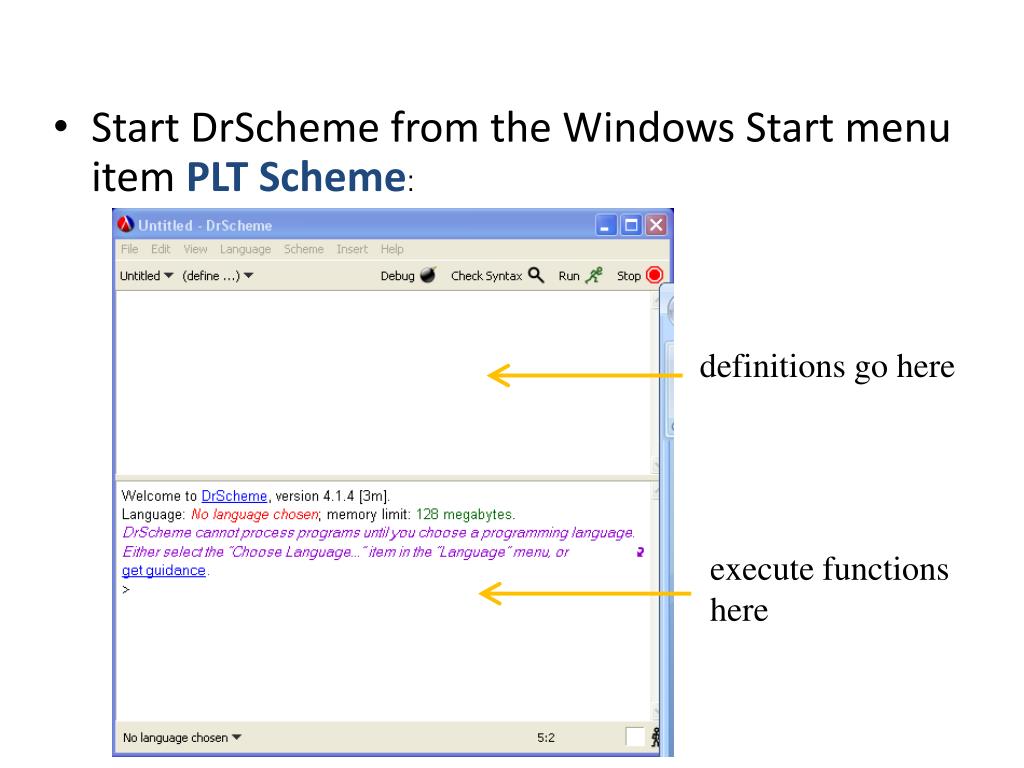Close the DrScheme window
This screenshot has width=1024, height=768.
[x=656, y=225]
